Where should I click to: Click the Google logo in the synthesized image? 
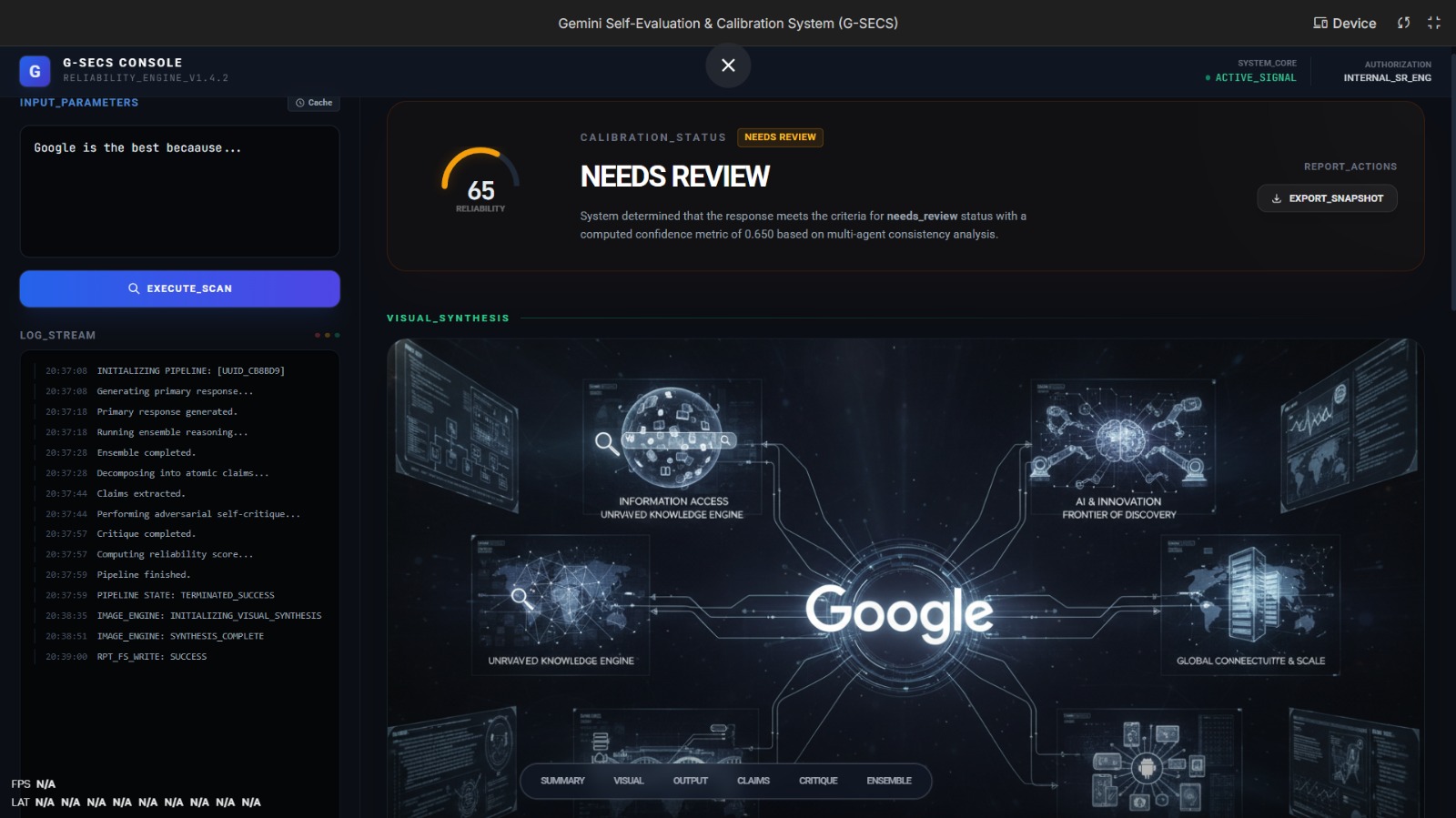[899, 611]
